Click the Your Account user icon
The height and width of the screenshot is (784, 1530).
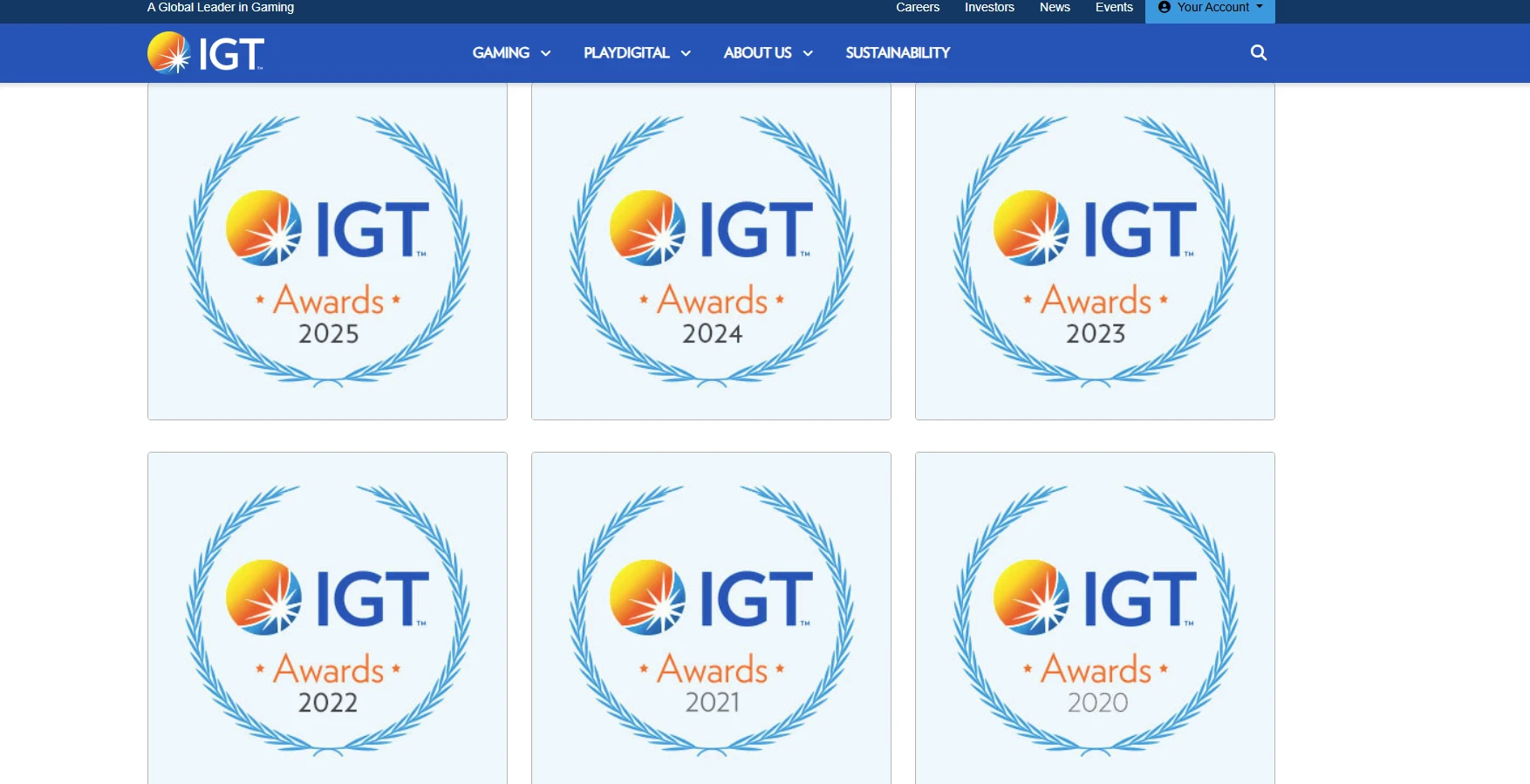tap(1164, 7)
